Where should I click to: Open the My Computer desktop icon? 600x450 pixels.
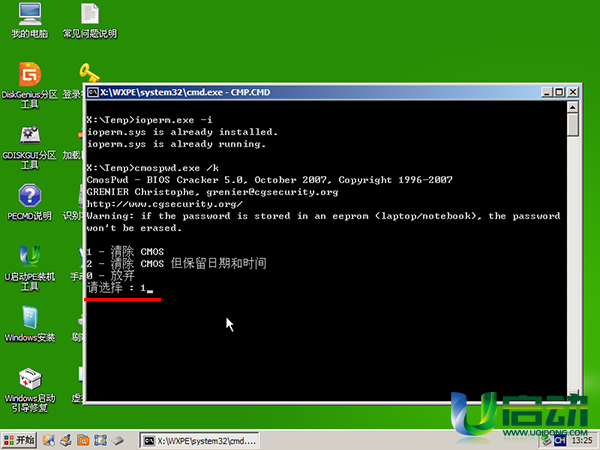click(x=30, y=21)
